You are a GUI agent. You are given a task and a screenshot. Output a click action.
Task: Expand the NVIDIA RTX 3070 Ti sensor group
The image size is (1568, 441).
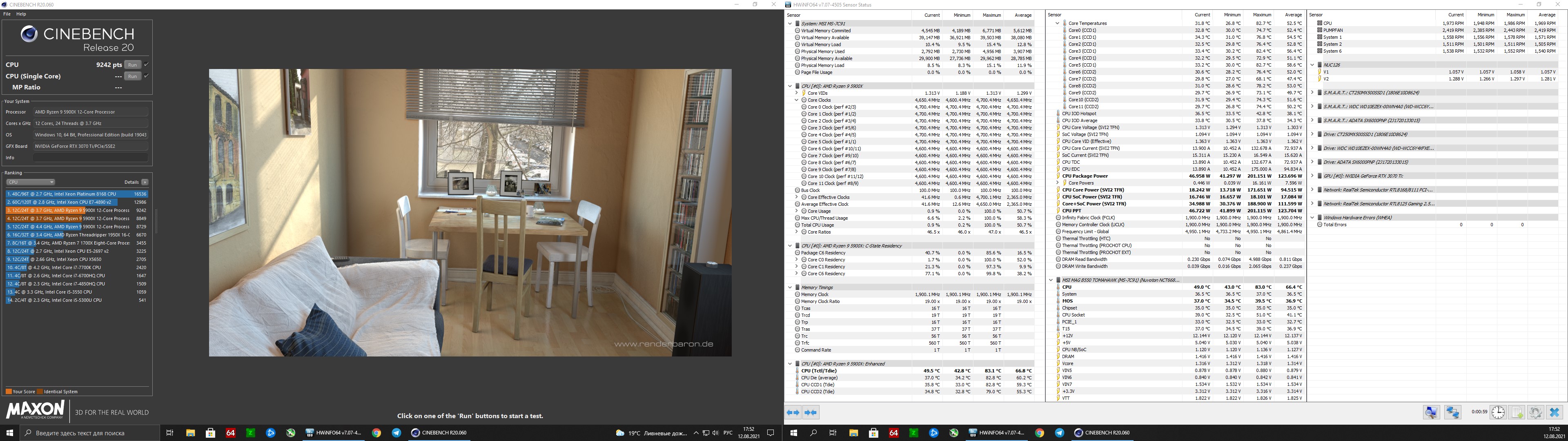pyautogui.click(x=1312, y=176)
